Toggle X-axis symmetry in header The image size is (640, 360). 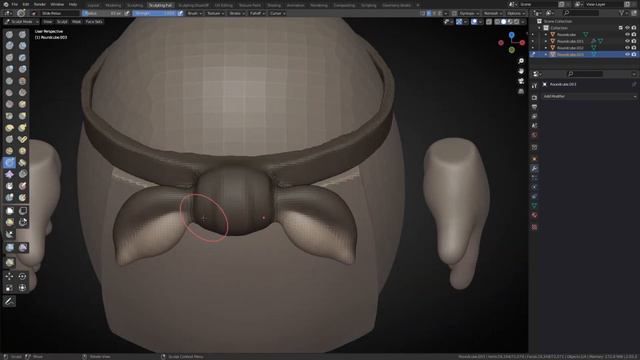pyautogui.click(x=428, y=13)
